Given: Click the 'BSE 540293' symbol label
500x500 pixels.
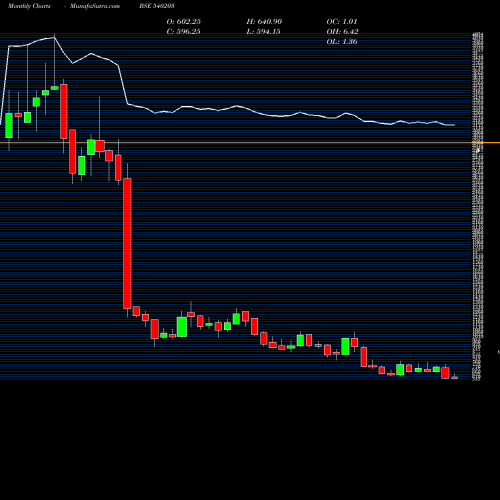Looking at the screenshot, I should 157,6.
